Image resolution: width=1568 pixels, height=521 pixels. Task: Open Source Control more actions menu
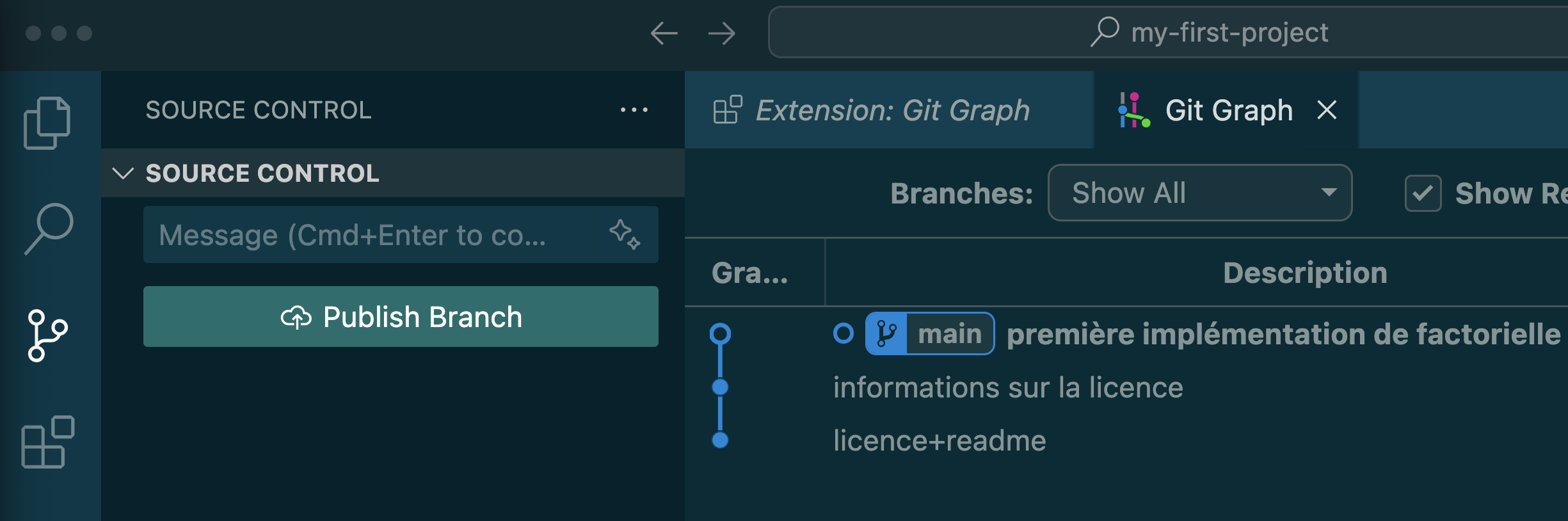634,110
